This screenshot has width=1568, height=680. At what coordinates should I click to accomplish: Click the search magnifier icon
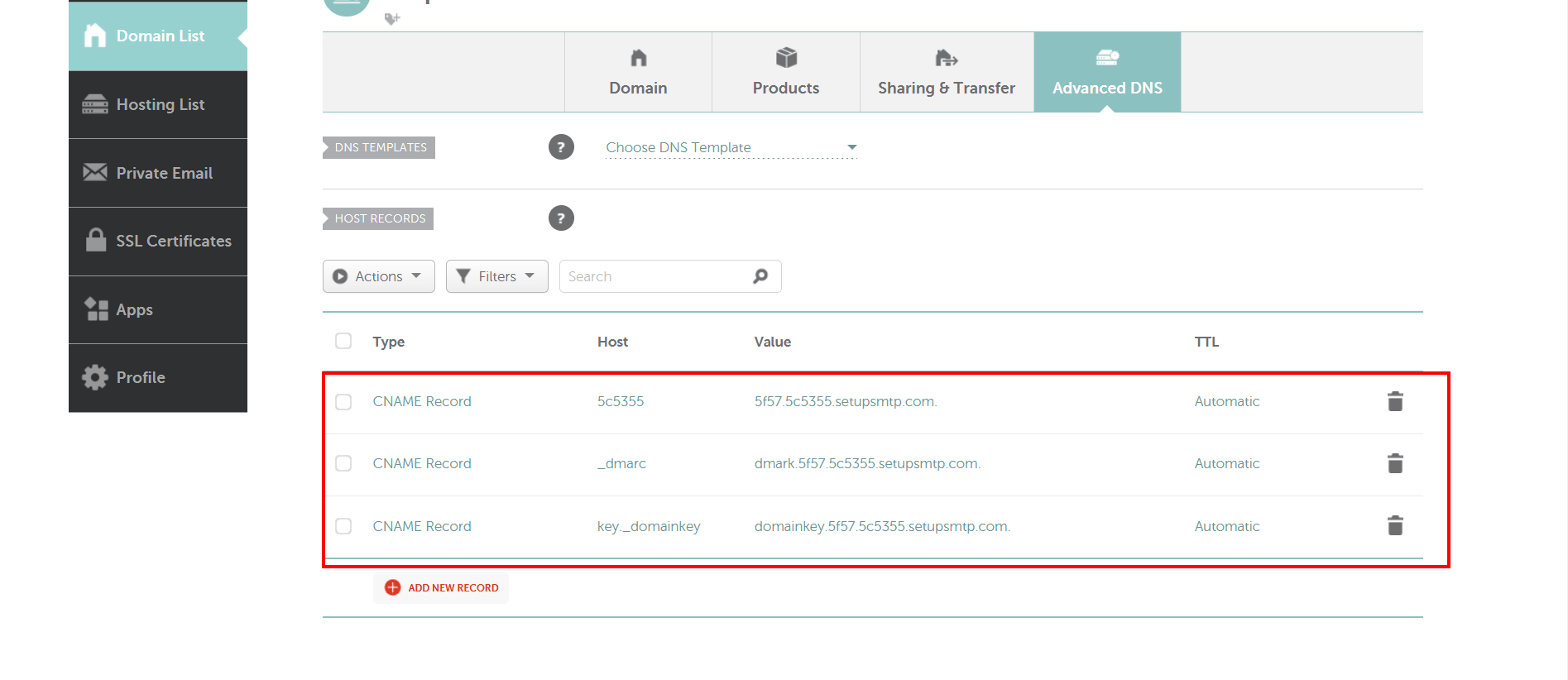[760, 276]
